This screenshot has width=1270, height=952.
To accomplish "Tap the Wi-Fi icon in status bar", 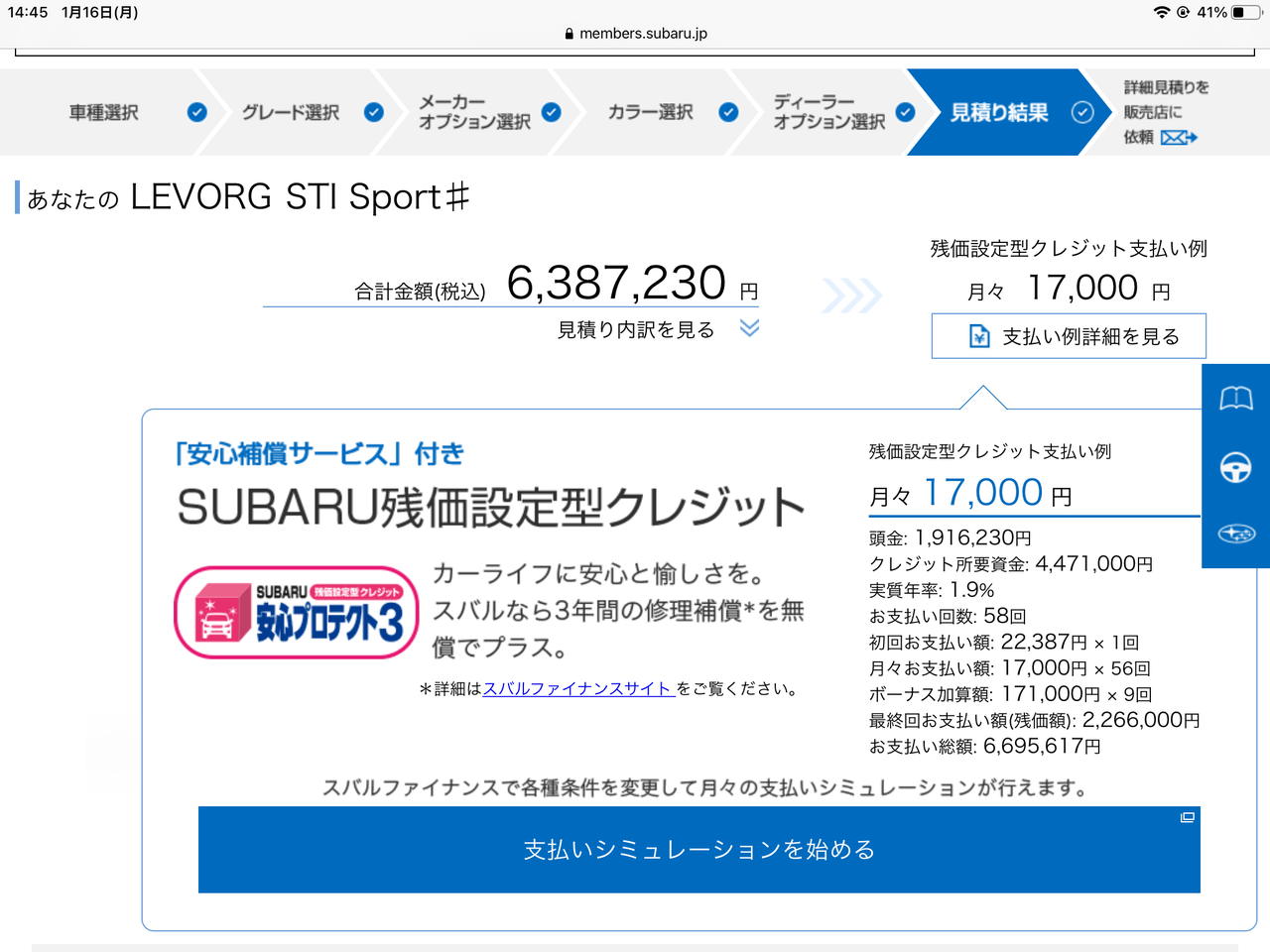I will [x=1162, y=12].
